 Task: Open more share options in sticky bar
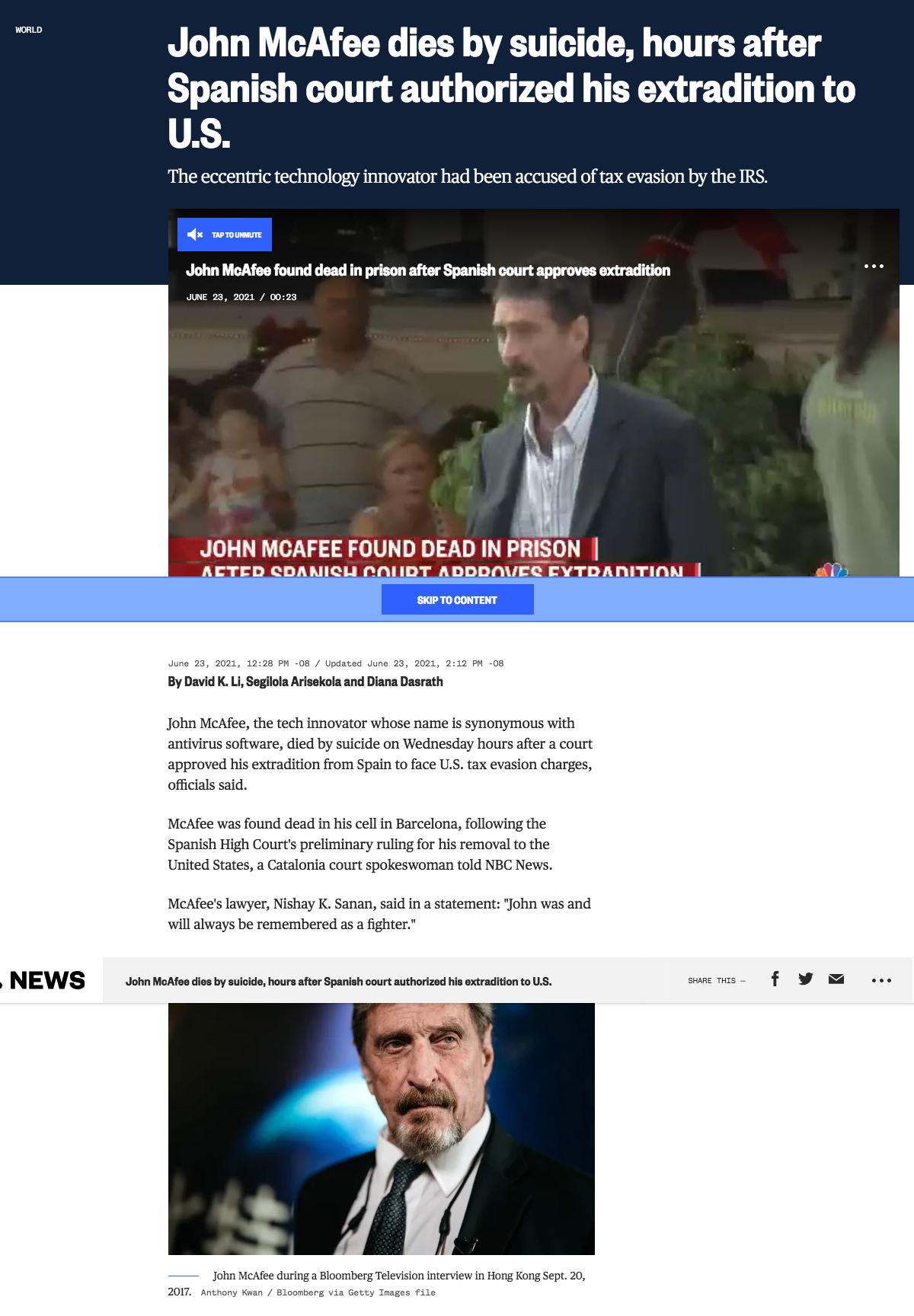[881, 980]
